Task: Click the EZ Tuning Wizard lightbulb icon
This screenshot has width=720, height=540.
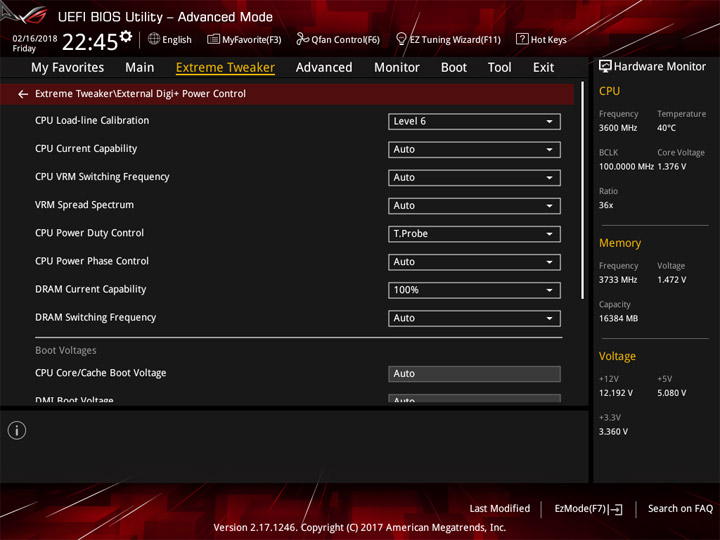Action: click(401, 39)
